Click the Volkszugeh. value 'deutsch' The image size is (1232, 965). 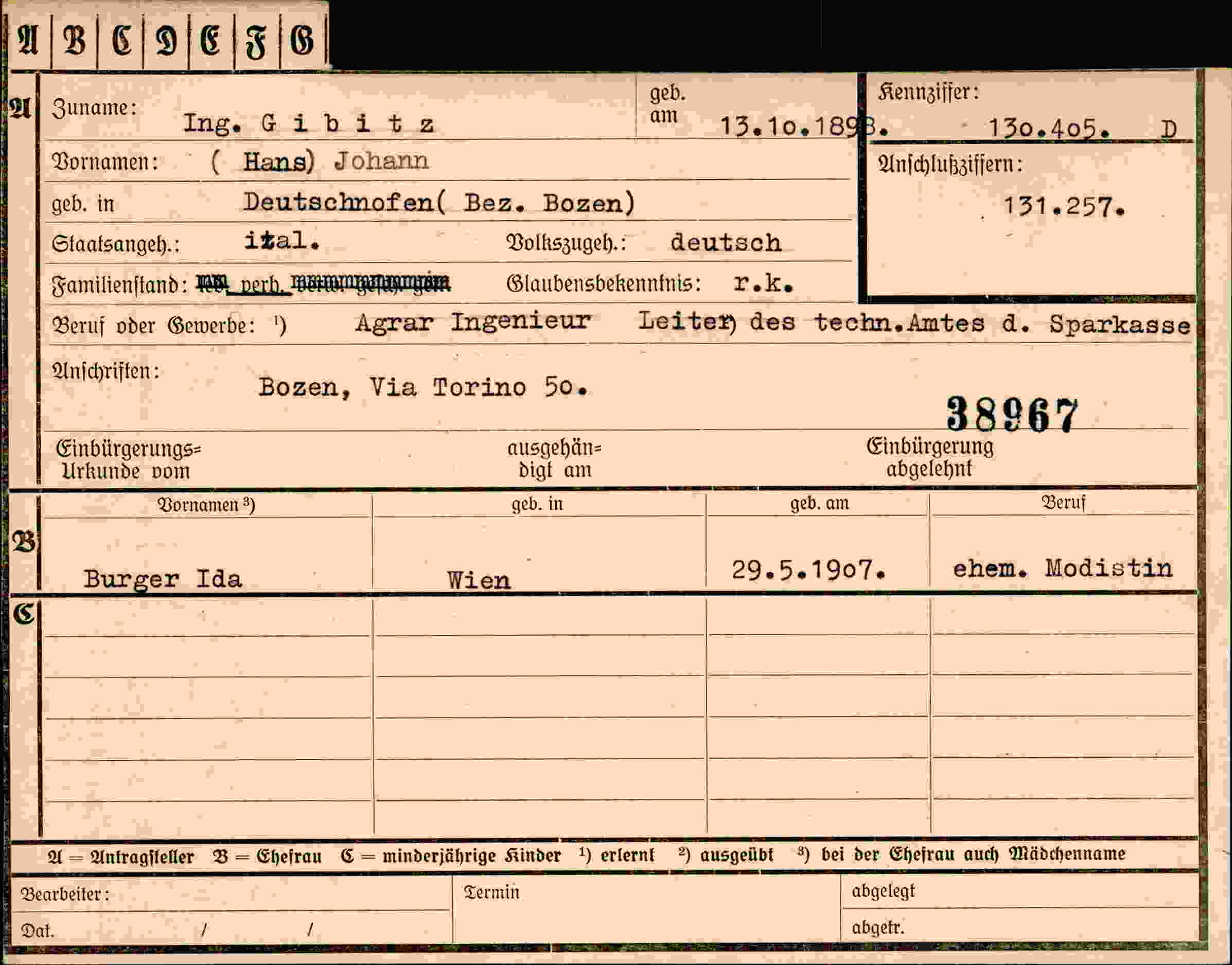[x=726, y=243]
